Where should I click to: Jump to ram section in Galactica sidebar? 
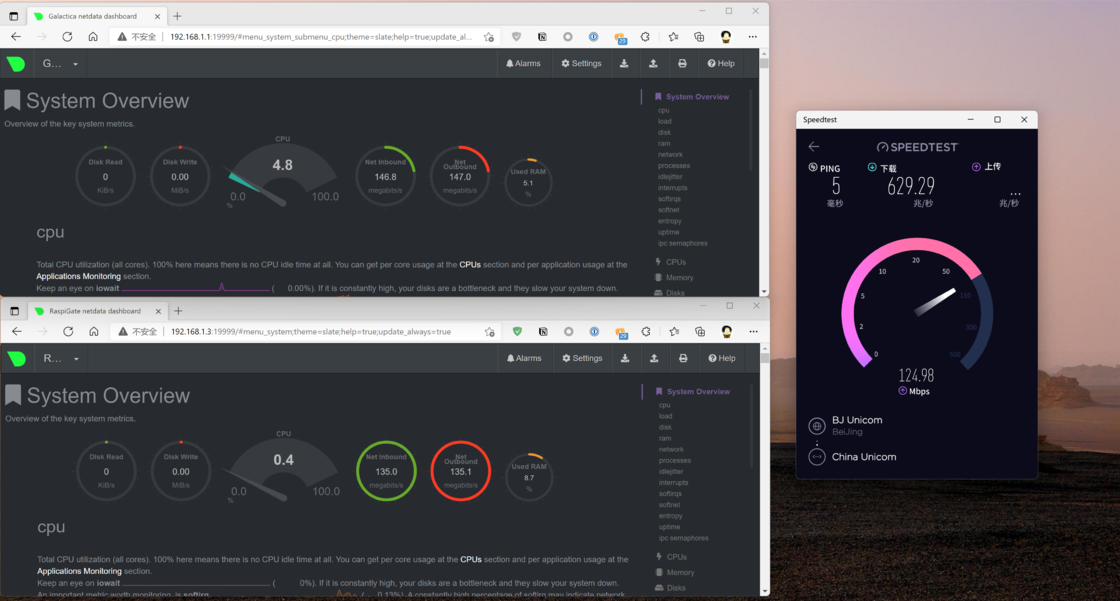click(x=664, y=144)
